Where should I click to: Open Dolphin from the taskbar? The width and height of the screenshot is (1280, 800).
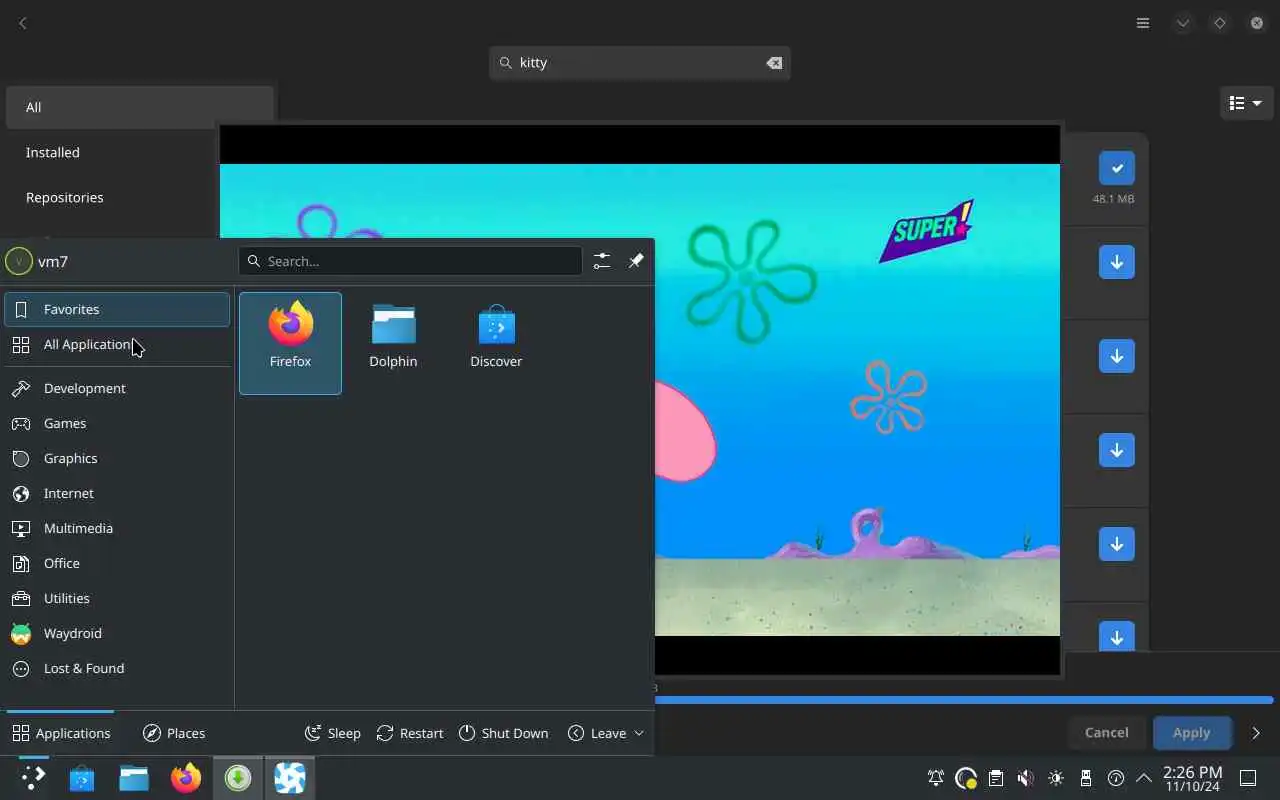tap(134, 778)
